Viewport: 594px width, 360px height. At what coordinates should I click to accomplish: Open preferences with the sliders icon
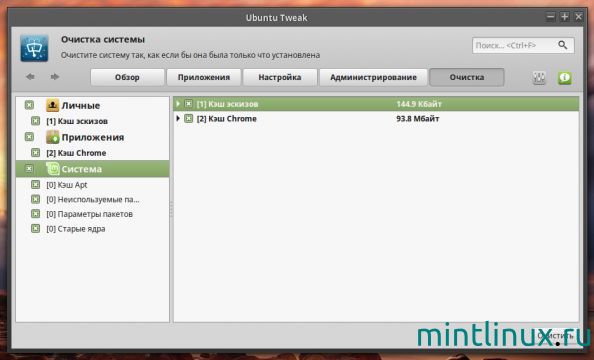click(x=539, y=78)
